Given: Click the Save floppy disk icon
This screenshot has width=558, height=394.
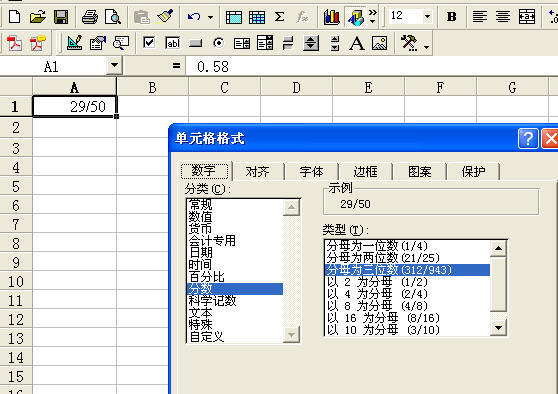Looking at the screenshot, I should (x=61, y=17).
